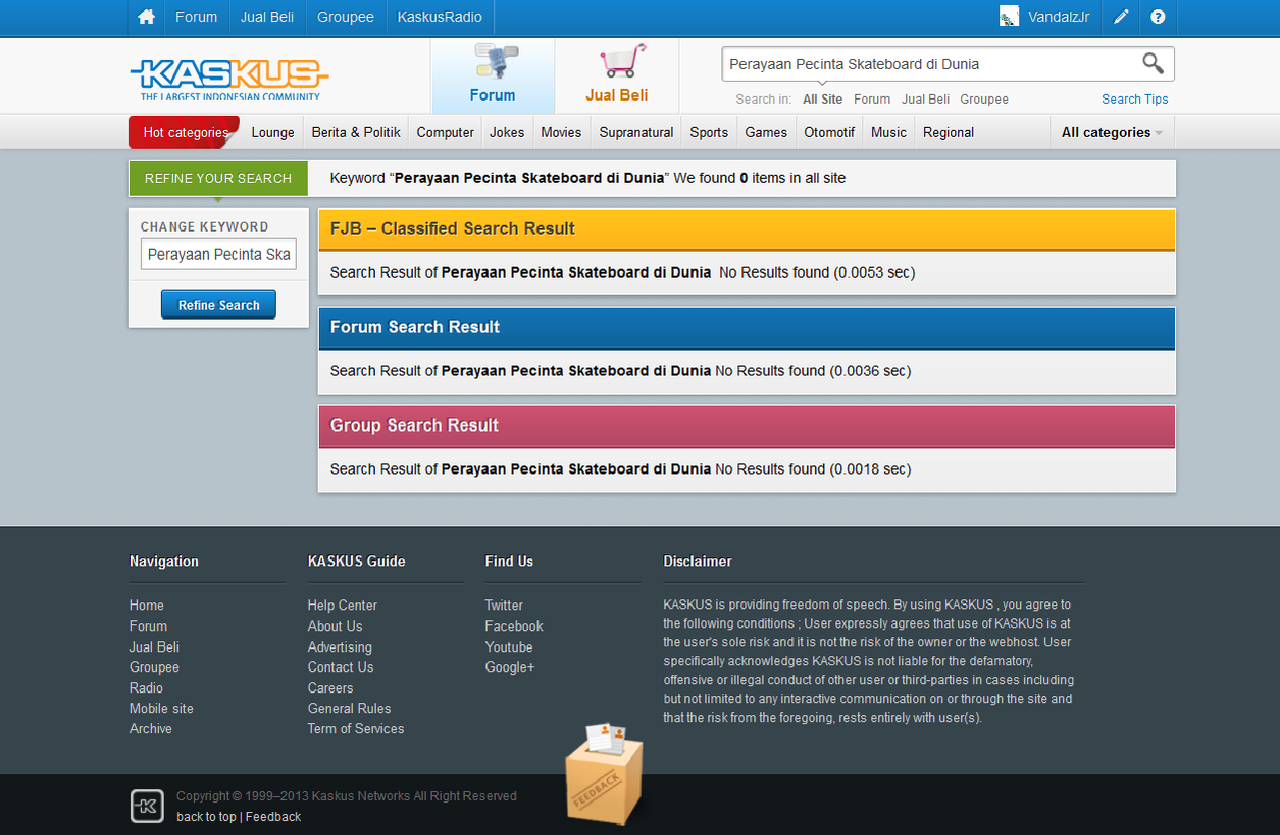This screenshot has width=1280, height=835.
Task: Open Games category
Action: point(766,132)
